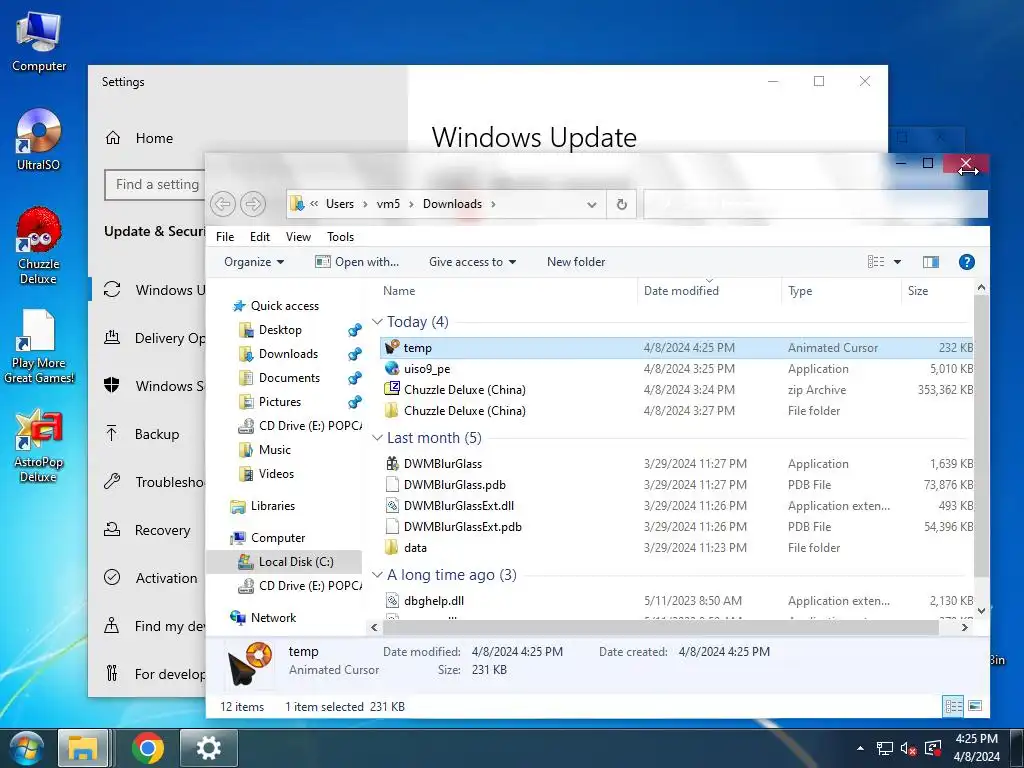Image resolution: width=1024 pixels, height=768 pixels.
Task: Collapse the Last month (5) group
Action: point(377,438)
